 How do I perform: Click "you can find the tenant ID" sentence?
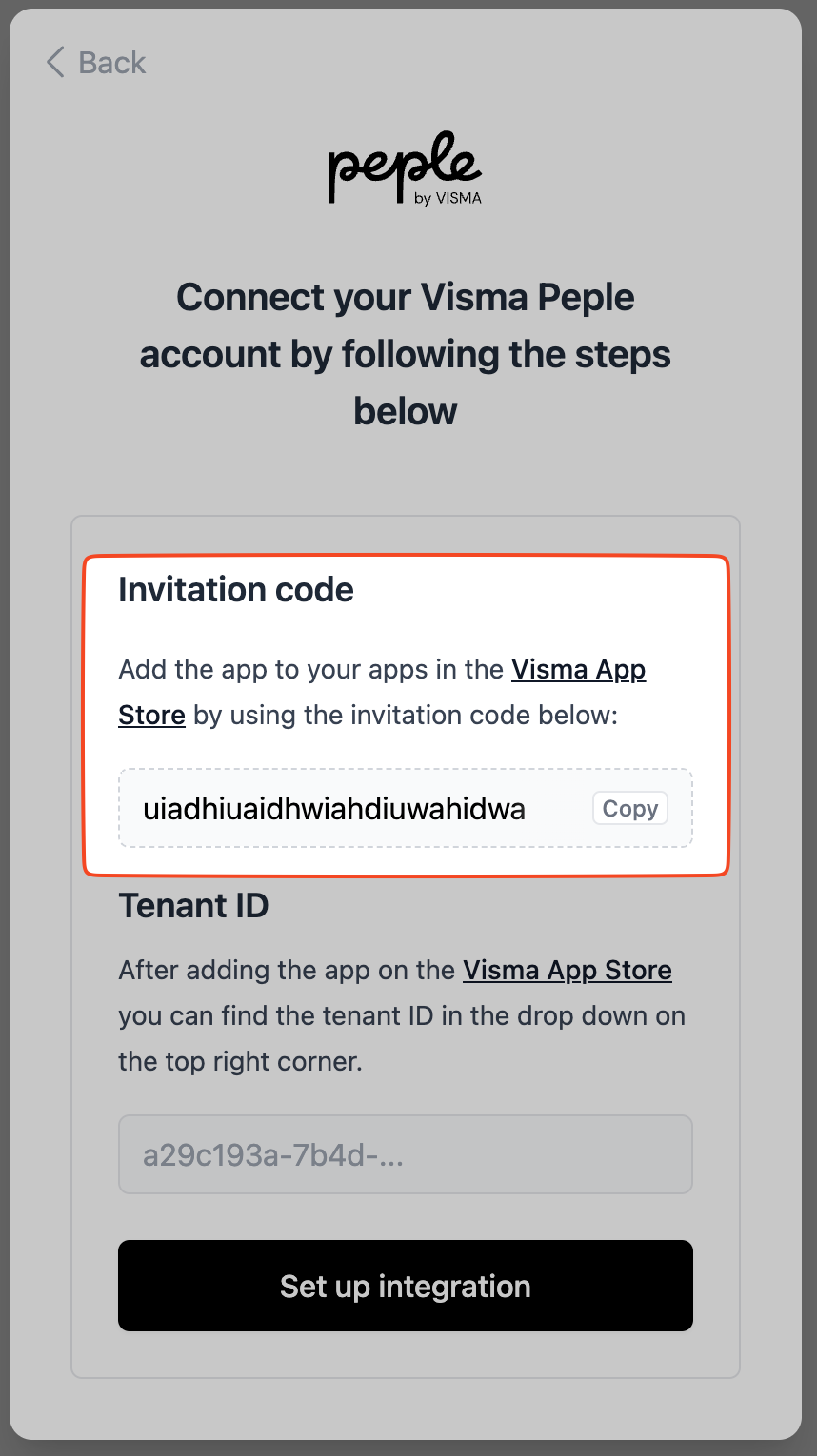coord(402,1015)
